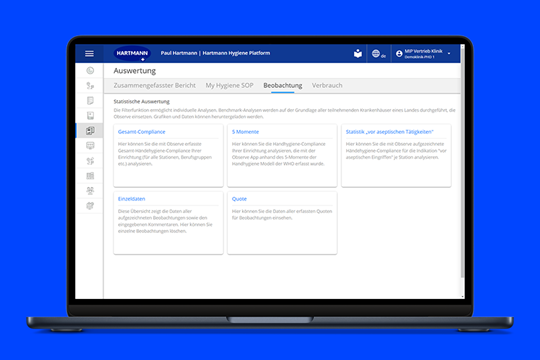Switch to My Hygiene SOP tab
The height and width of the screenshot is (360, 540).
tap(229, 85)
